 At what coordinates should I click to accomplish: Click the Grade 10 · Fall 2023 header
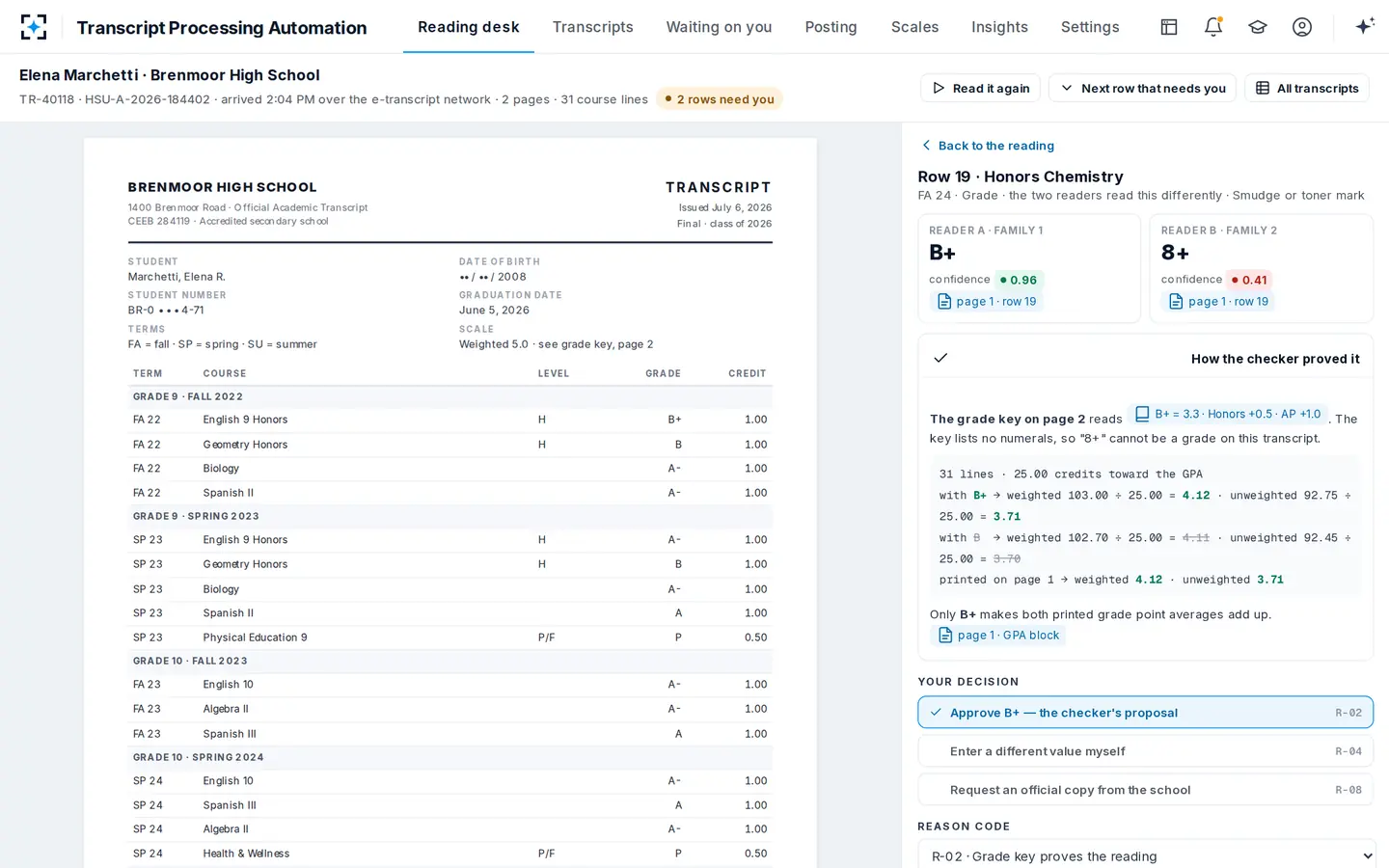coord(450,662)
